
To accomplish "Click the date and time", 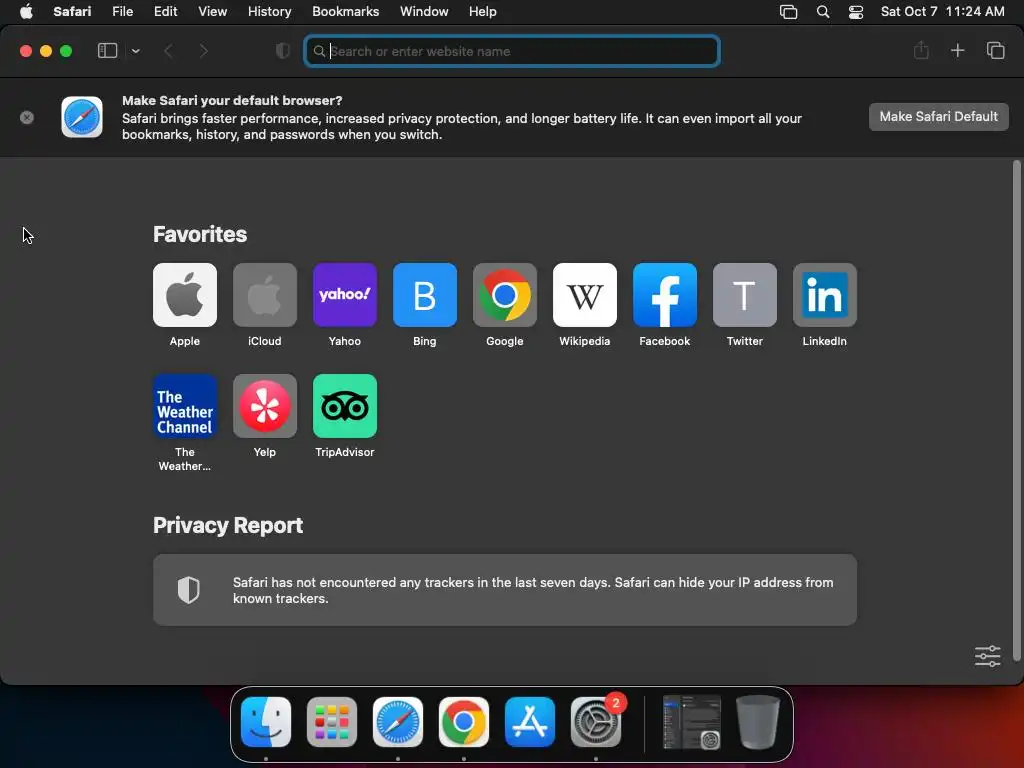I will (942, 12).
